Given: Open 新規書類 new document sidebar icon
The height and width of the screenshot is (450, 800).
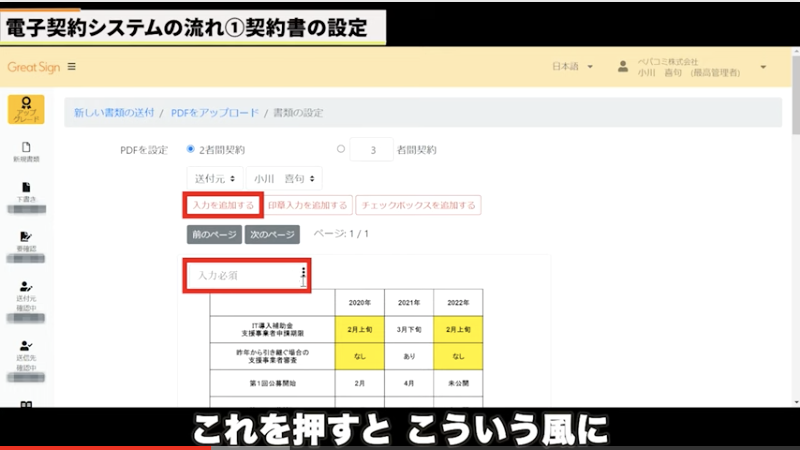Looking at the screenshot, I should click(x=26, y=151).
